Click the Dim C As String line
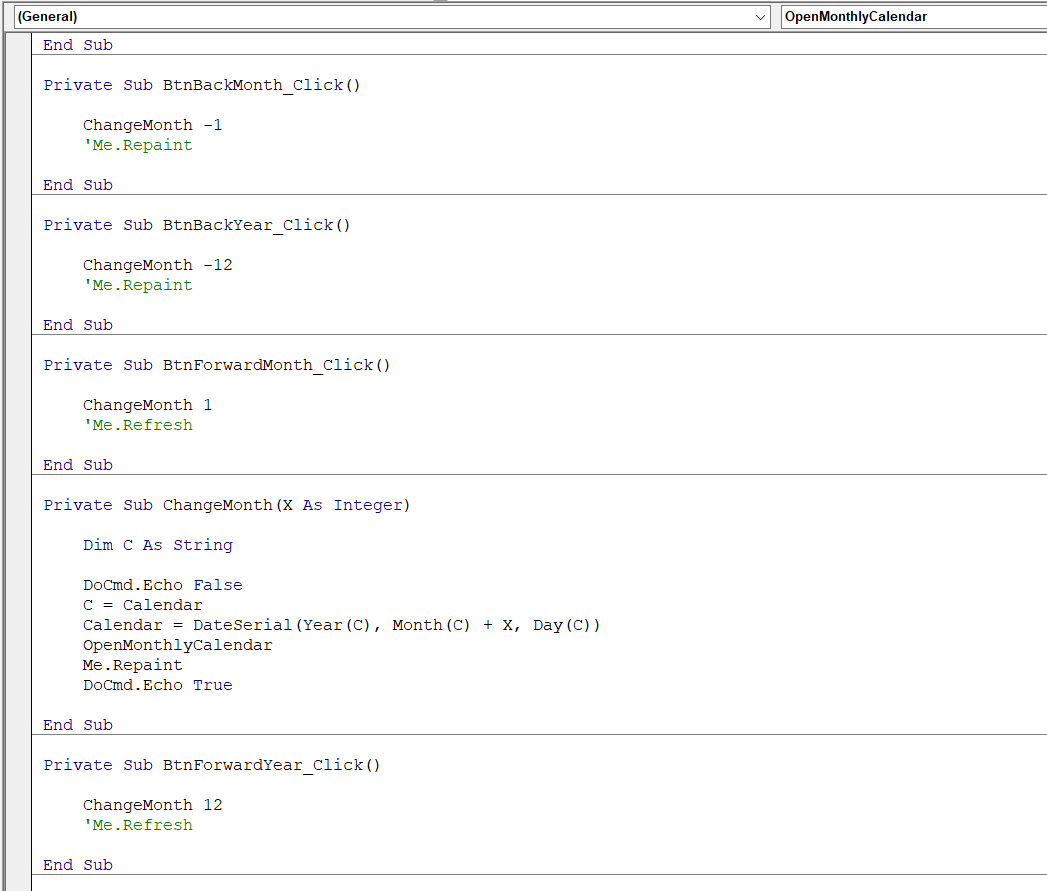Image resolution: width=1047 pixels, height=891 pixels. [x=157, y=545]
